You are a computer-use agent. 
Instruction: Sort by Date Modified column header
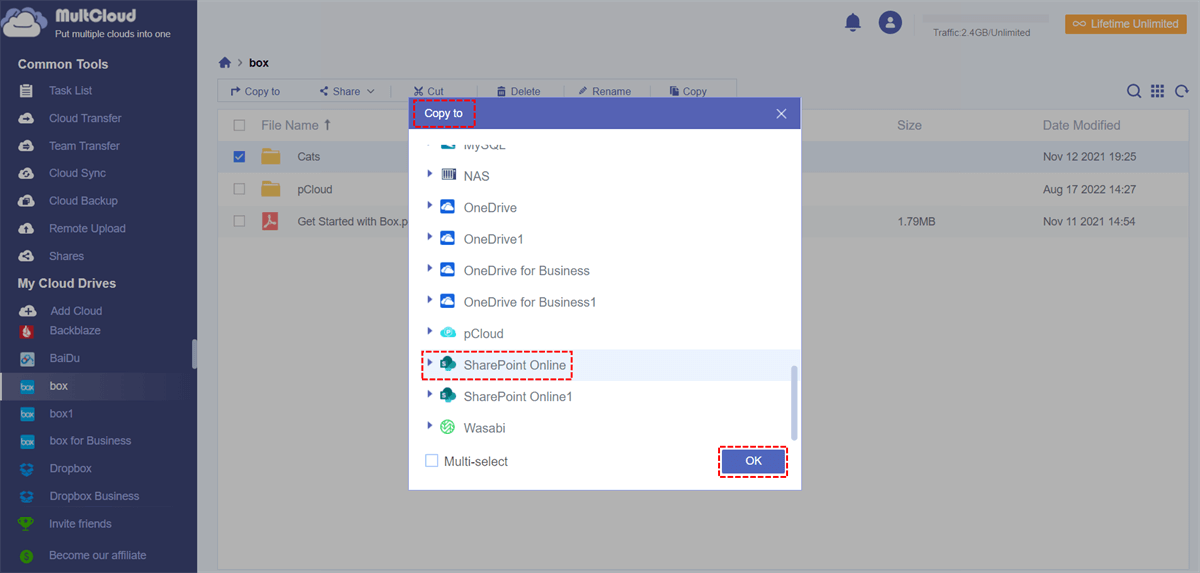[x=1081, y=125]
